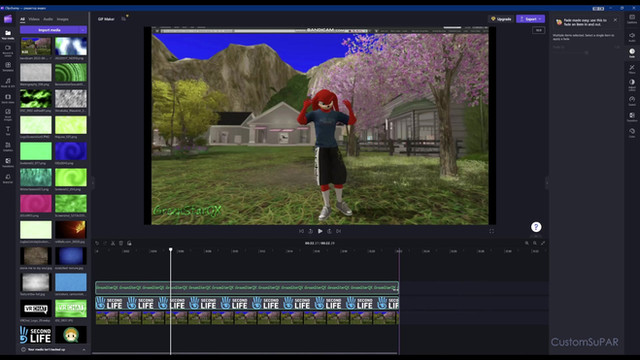
Task: Switch to the Images media tab
Action: 62,19
